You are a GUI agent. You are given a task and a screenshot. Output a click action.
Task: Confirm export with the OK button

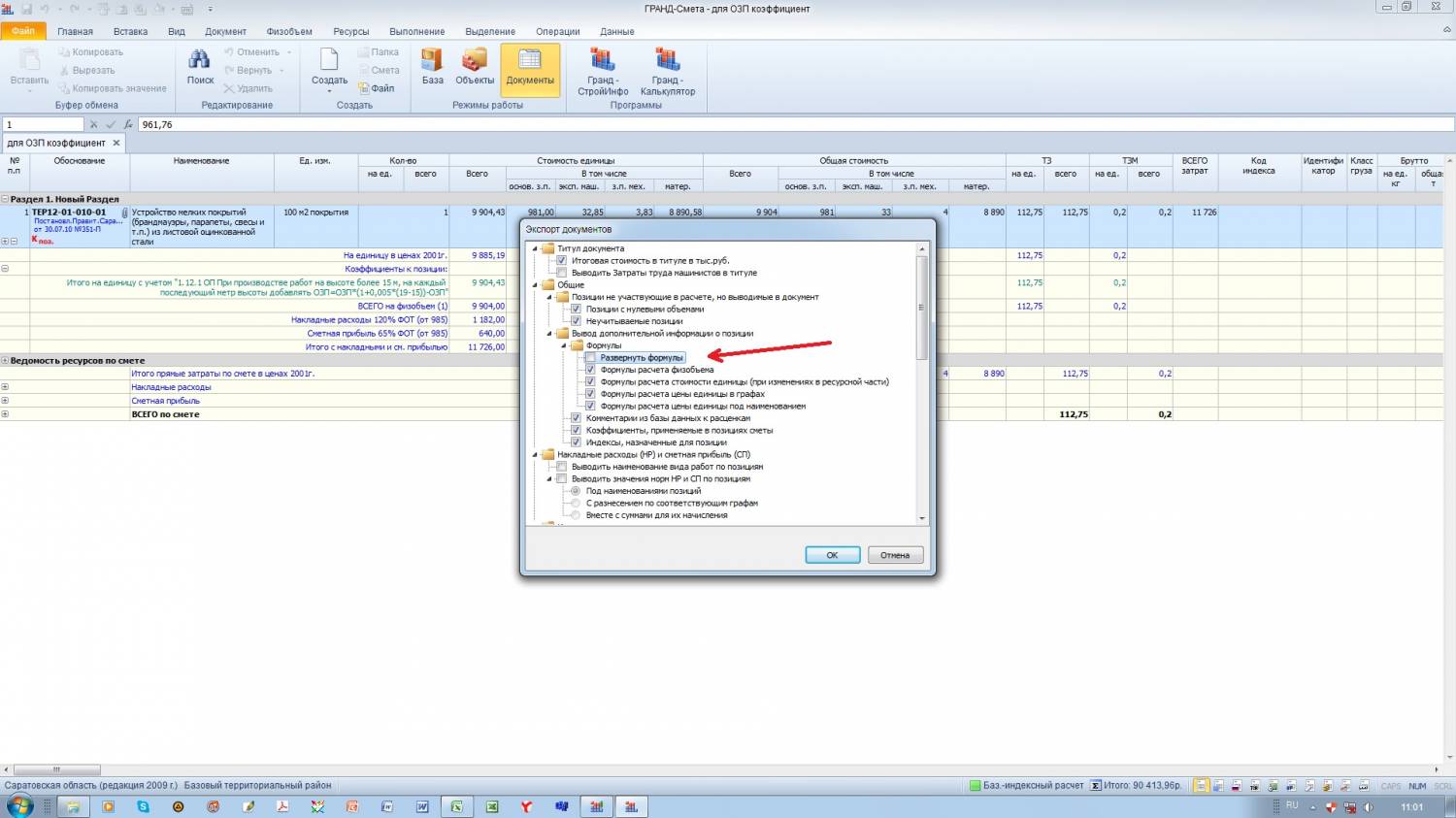tap(833, 555)
